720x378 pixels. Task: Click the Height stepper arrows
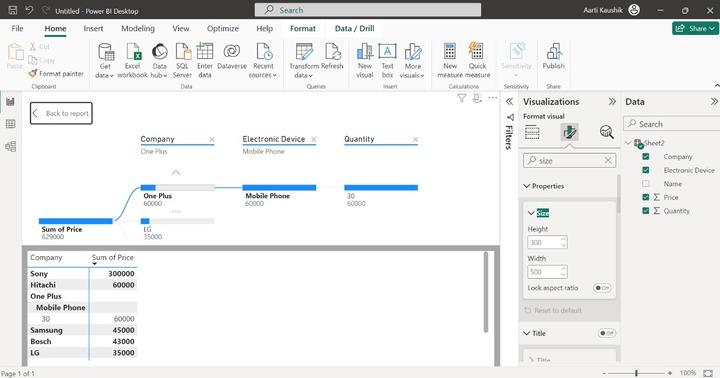pos(563,242)
